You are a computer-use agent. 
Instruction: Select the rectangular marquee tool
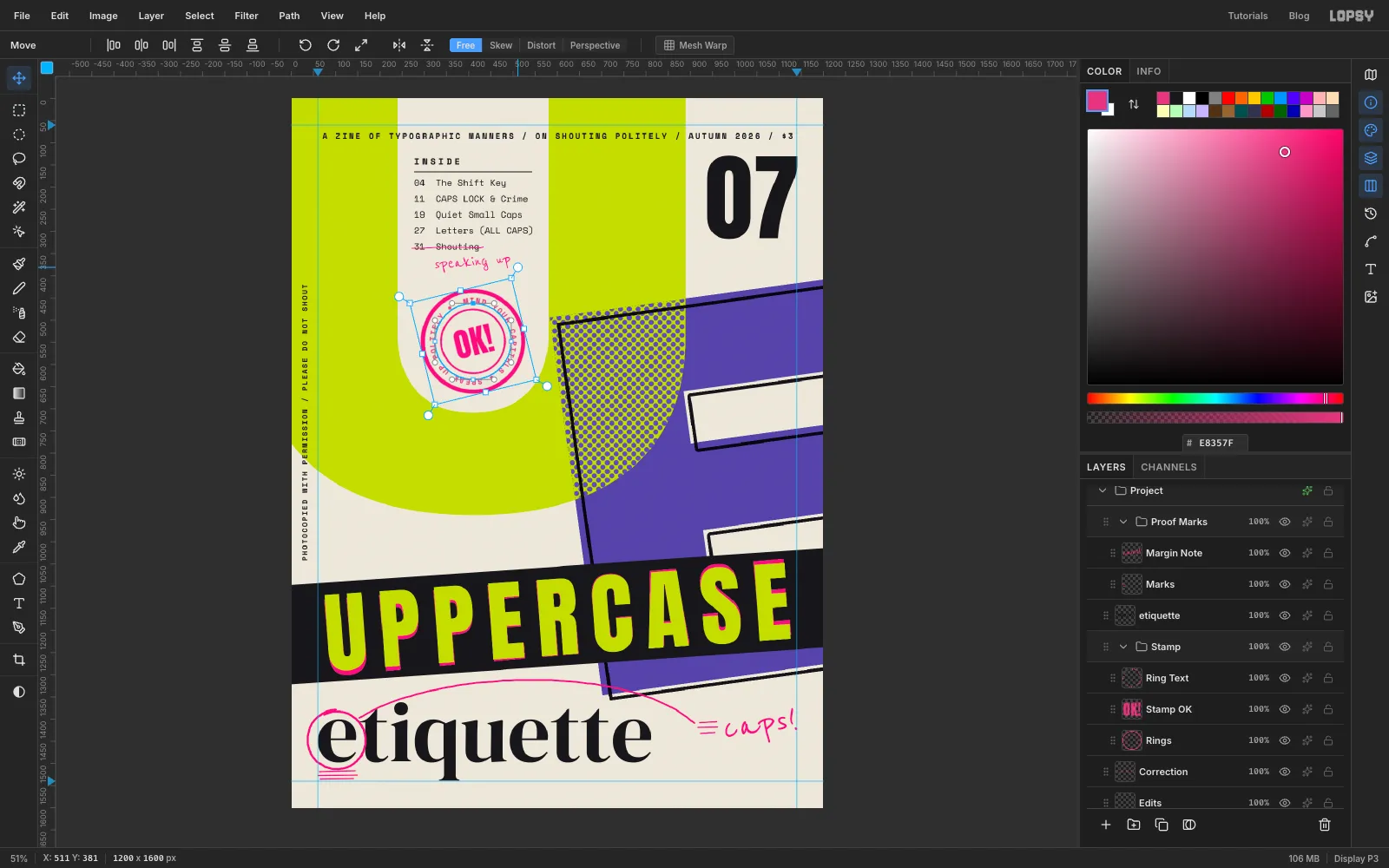[19, 110]
